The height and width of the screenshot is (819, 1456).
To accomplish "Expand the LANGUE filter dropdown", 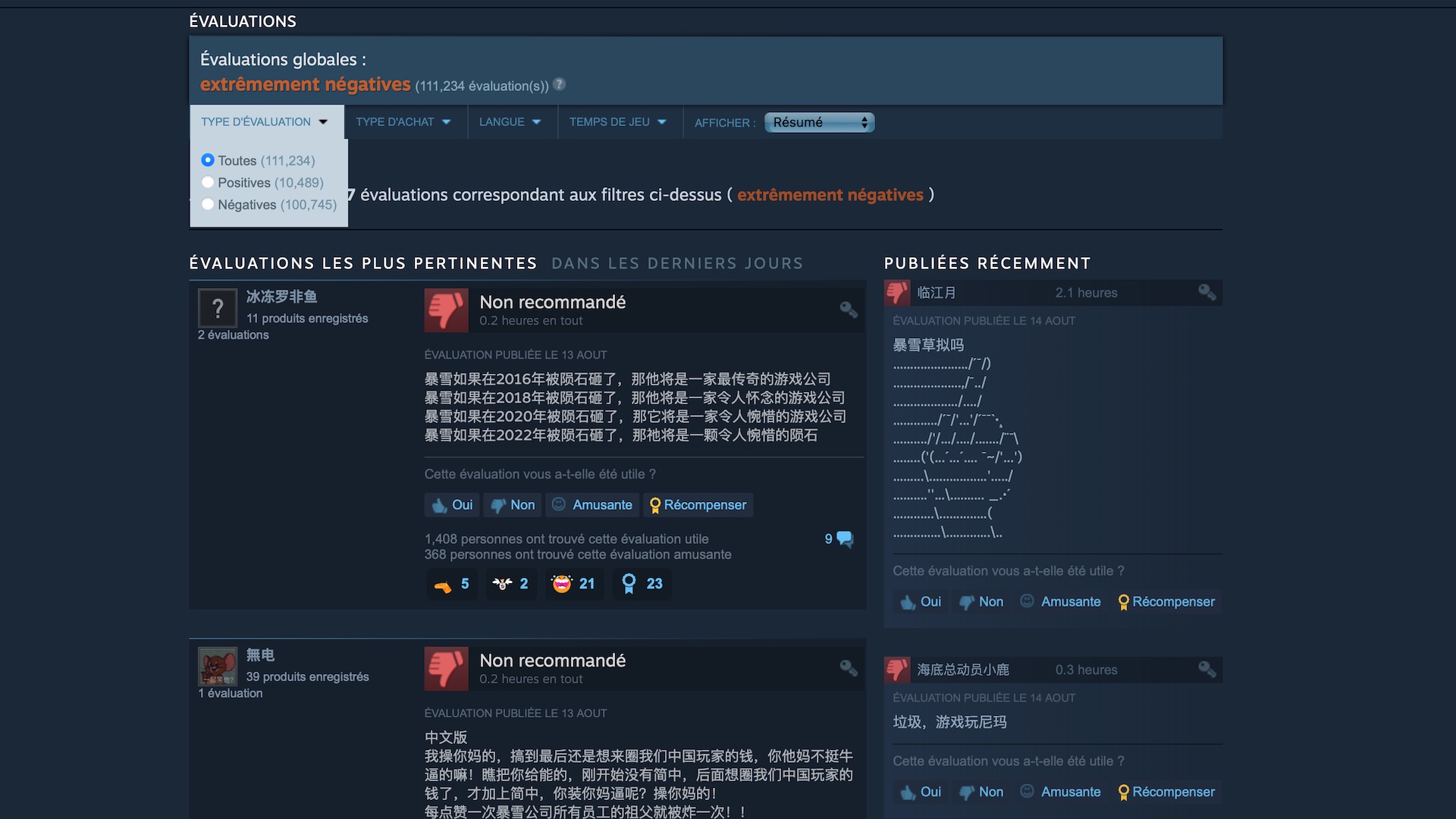I will [510, 122].
